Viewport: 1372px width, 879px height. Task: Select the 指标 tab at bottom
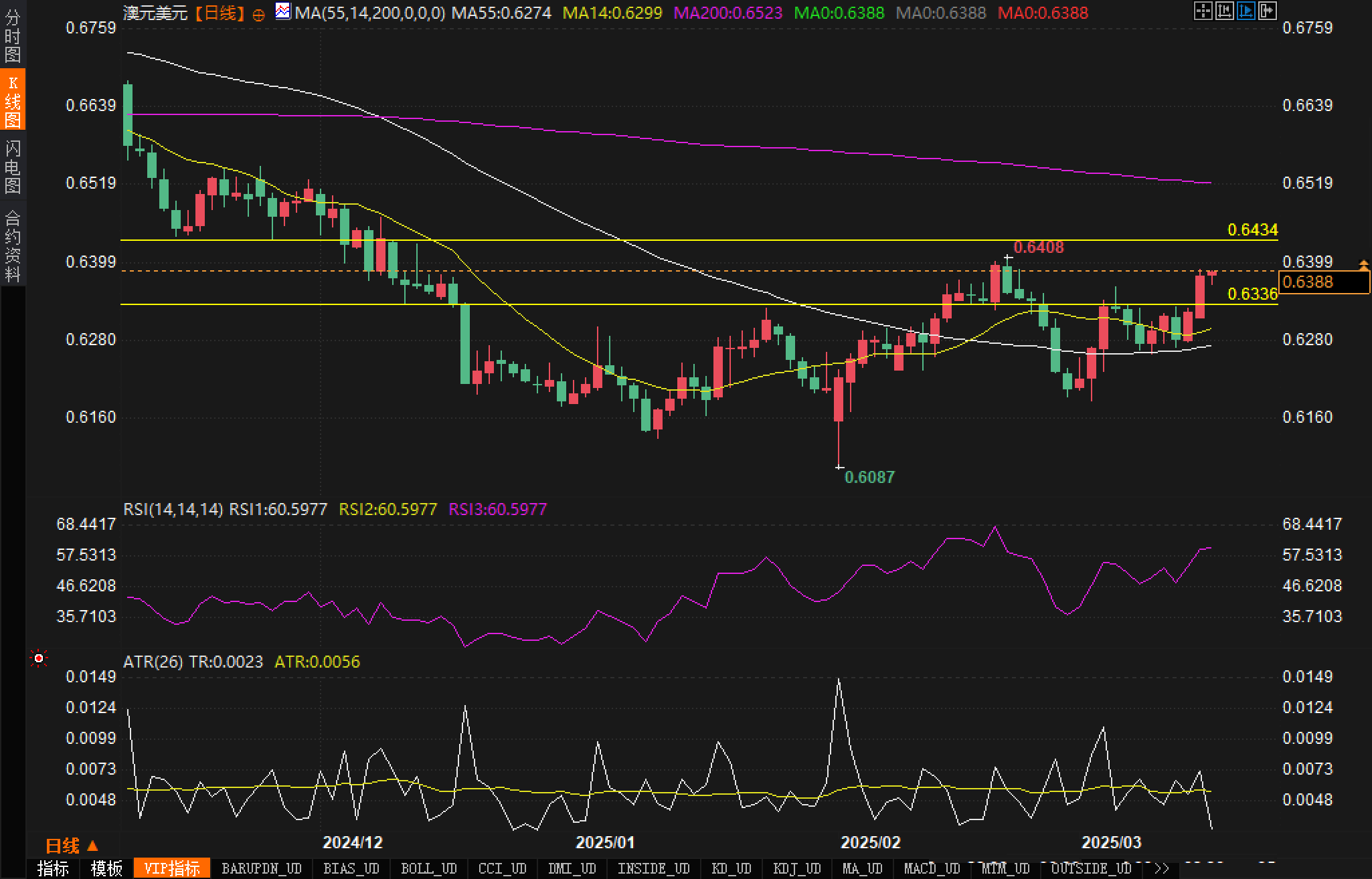tap(54, 868)
